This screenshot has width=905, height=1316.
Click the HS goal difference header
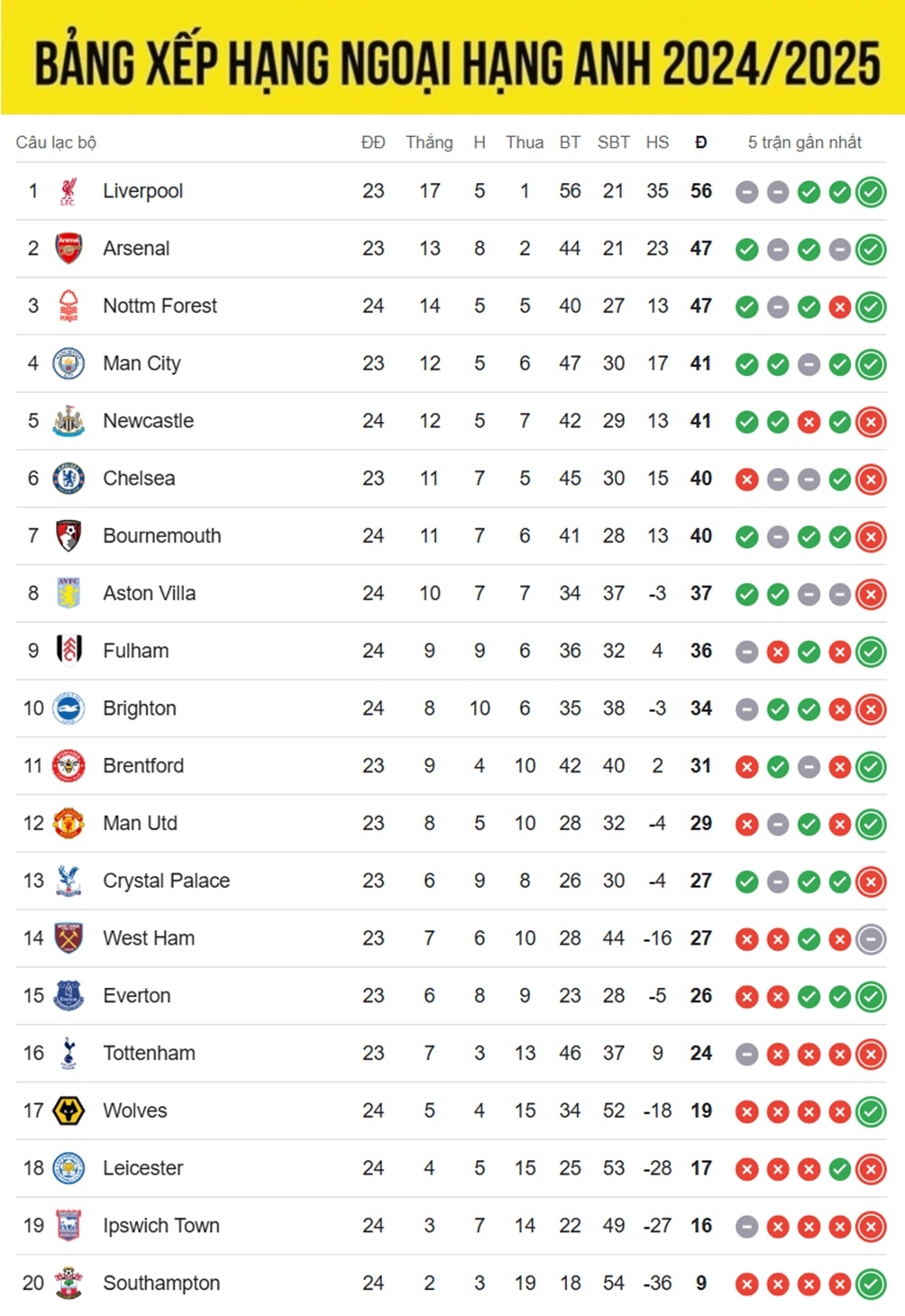click(x=657, y=142)
